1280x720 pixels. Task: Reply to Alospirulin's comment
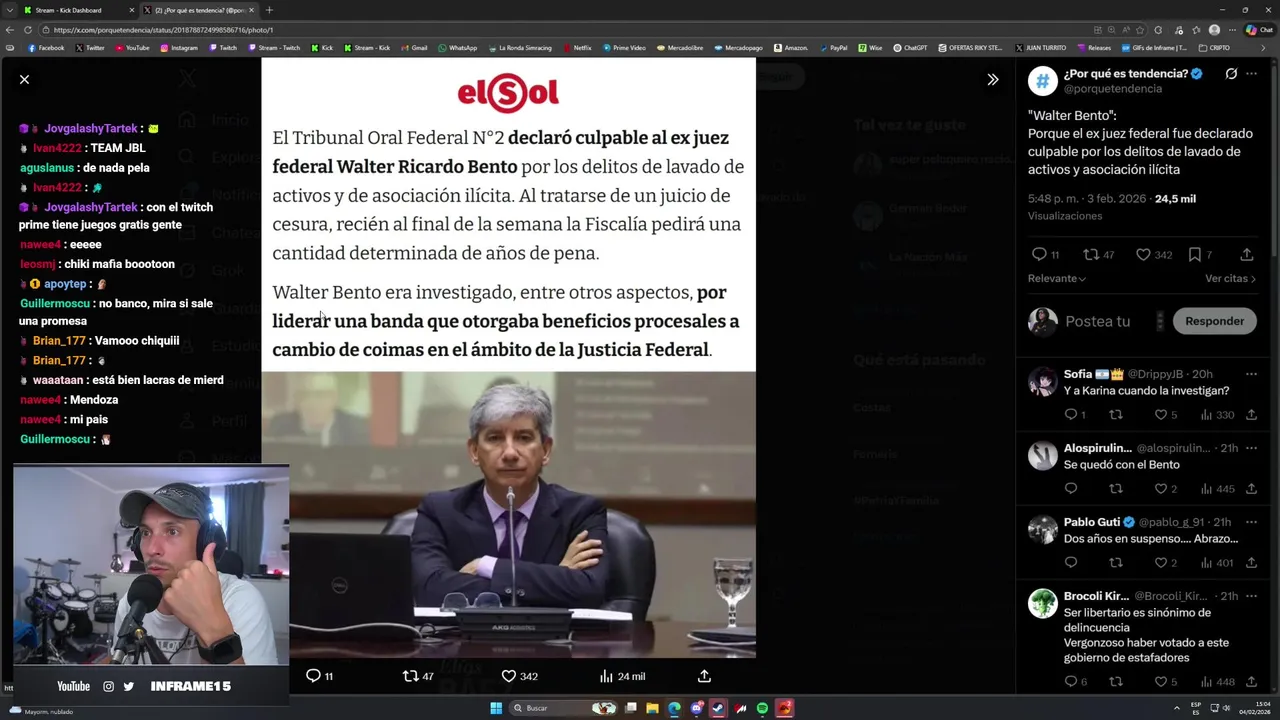coord(1071,489)
